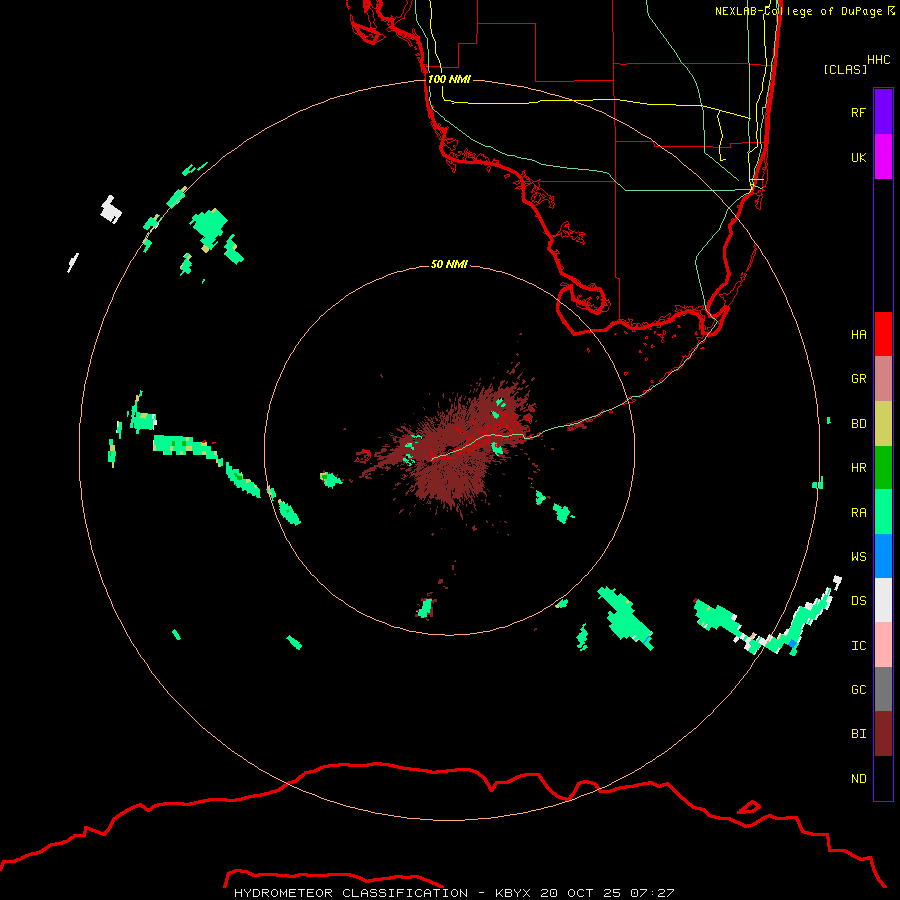
Task: Click the "HHC" product label
Action: coord(879,60)
